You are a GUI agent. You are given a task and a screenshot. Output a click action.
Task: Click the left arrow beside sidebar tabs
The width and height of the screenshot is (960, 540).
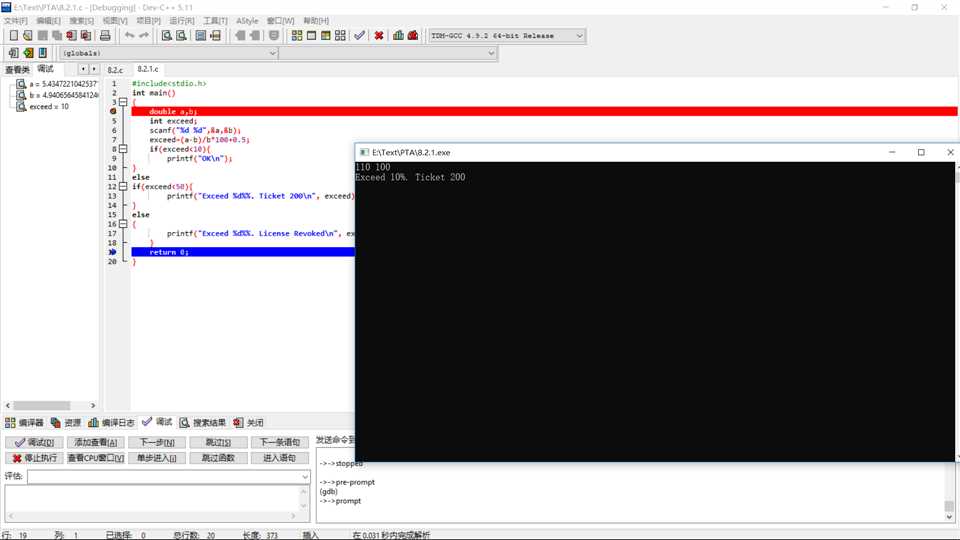tap(83, 69)
